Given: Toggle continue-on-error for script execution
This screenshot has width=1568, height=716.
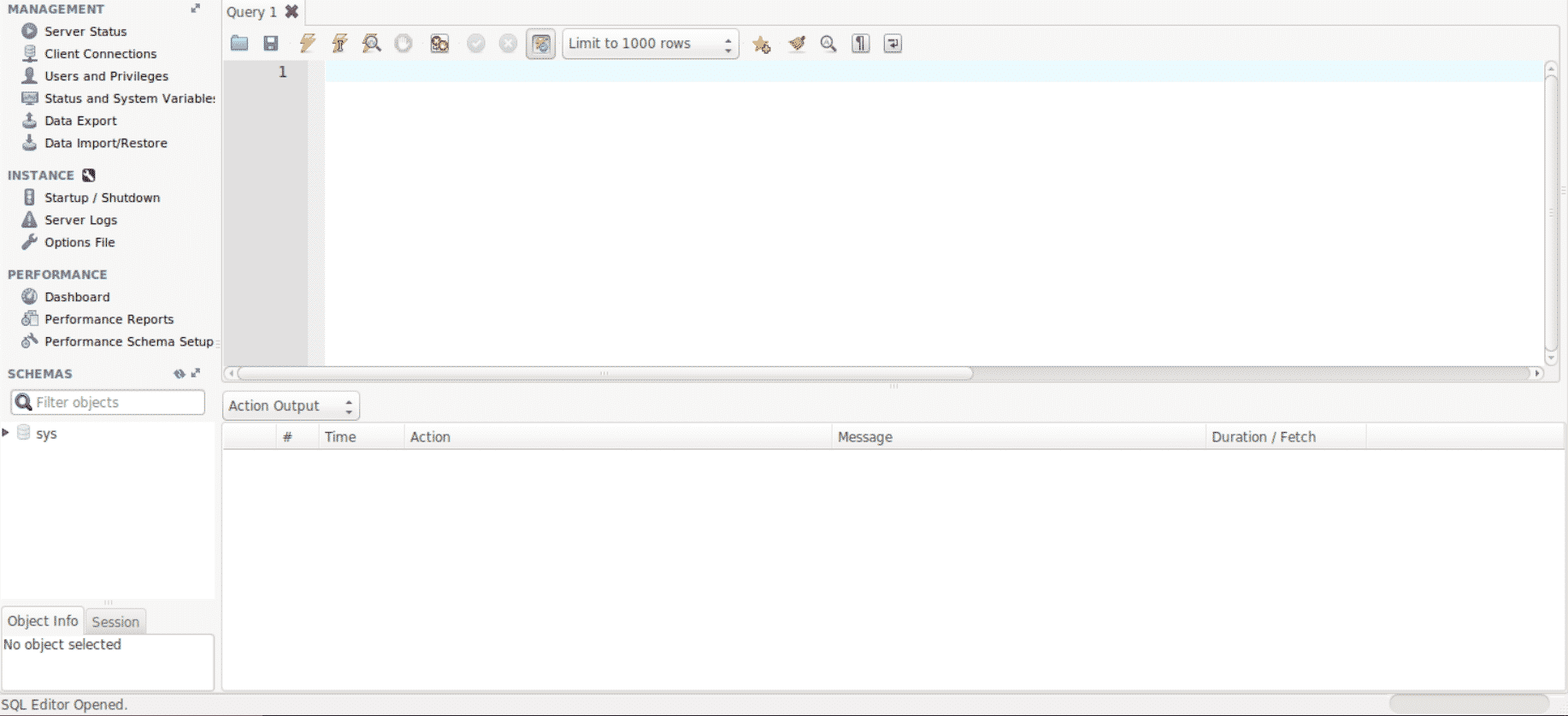Looking at the screenshot, I should click(439, 44).
